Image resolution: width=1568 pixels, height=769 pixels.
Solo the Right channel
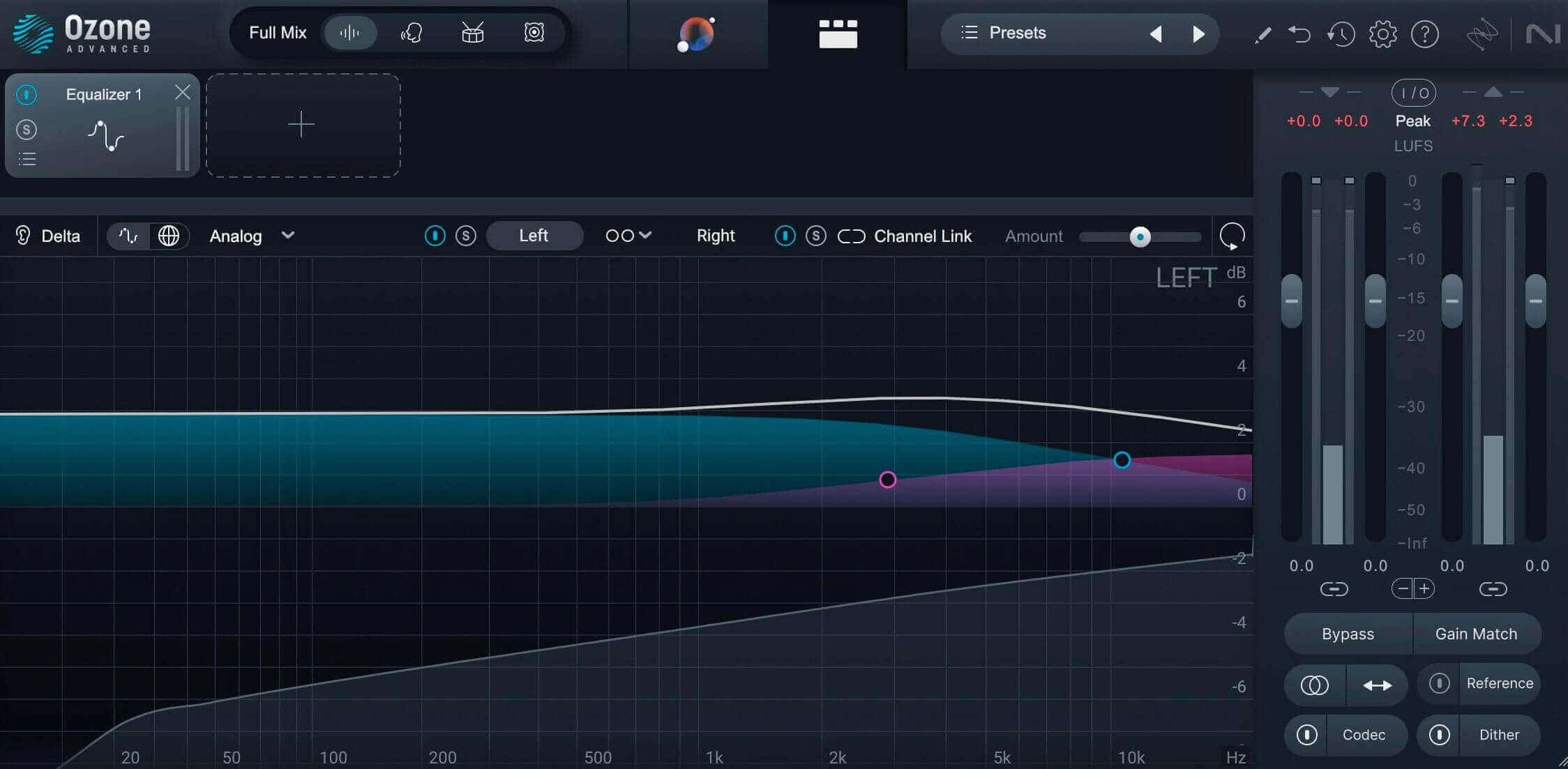(815, 236)
